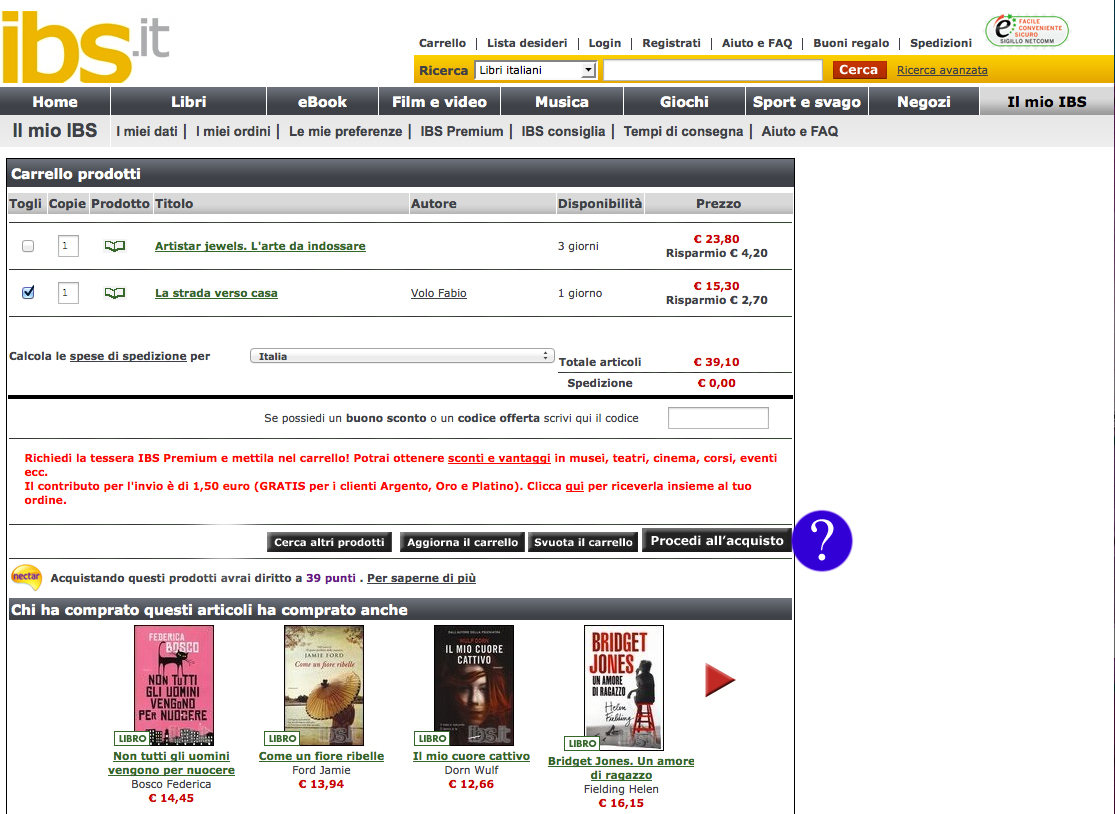Click Il mio cuore cattivo book cover
Image resolution: width=1115 pixels, height=814 pixels.
[x=474, y=685]
